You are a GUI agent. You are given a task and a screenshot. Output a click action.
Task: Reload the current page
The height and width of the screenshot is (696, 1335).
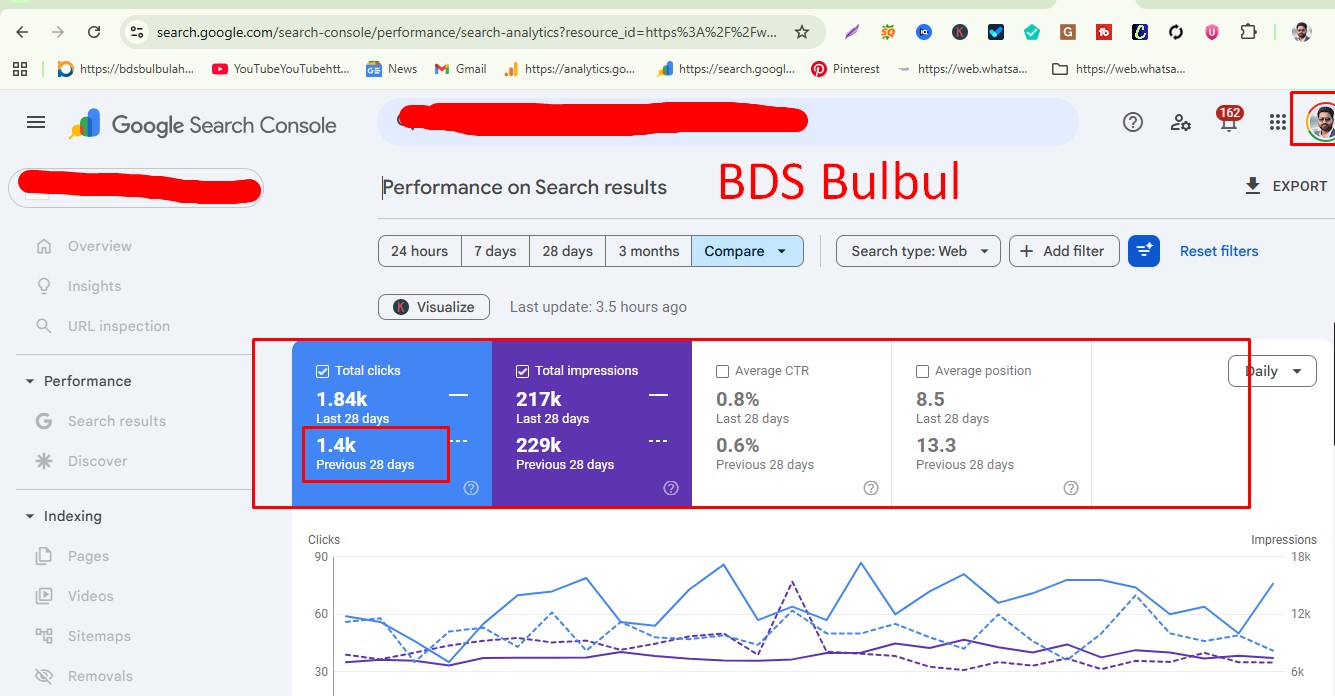(94, 32)
